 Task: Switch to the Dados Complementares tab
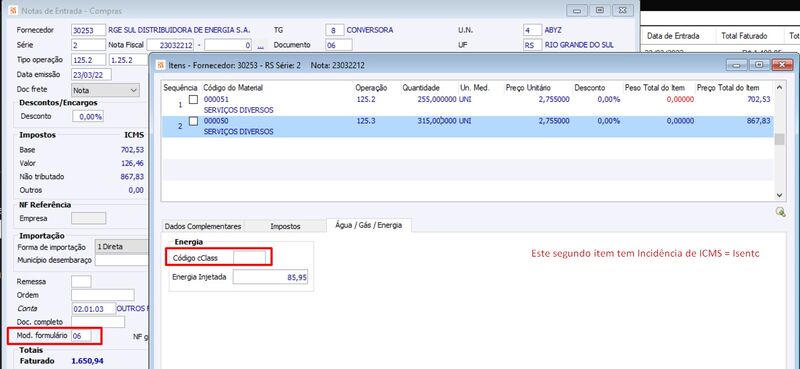(x=203, y=226)
